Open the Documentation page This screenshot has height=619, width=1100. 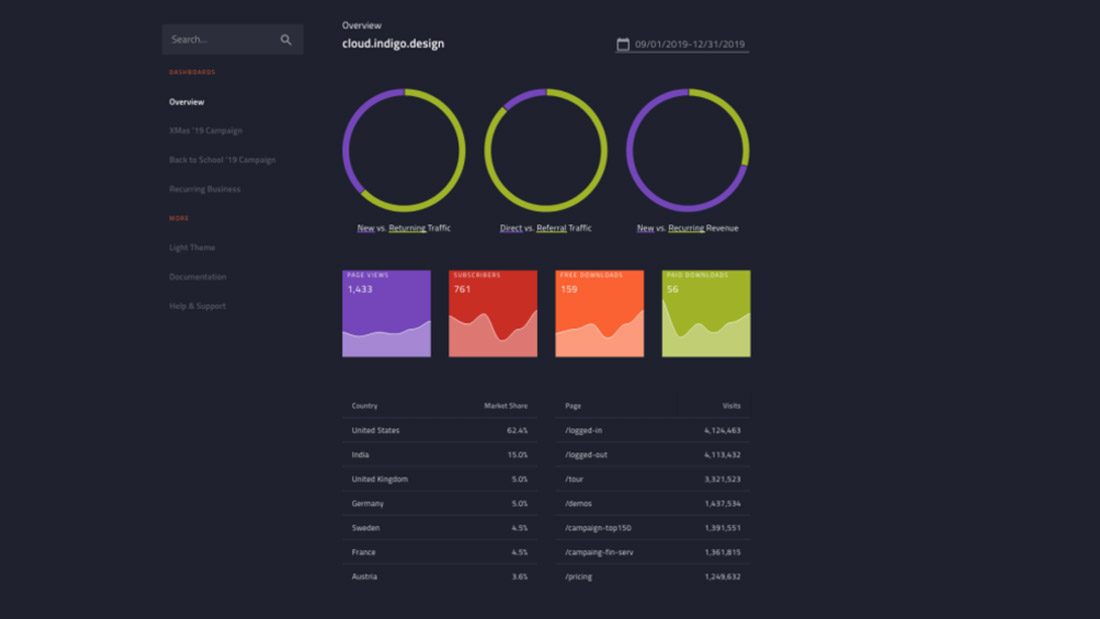[x=196, y=276]
